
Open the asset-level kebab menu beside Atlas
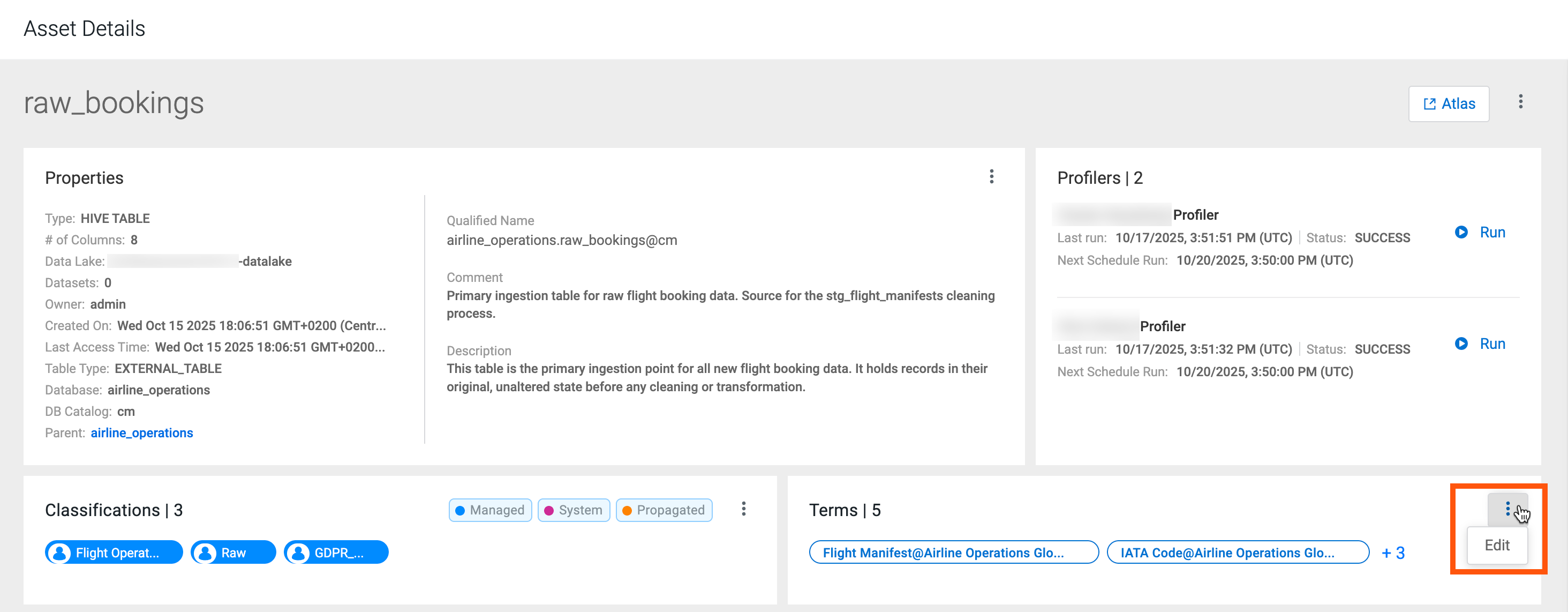click(x=1520, y=102)
